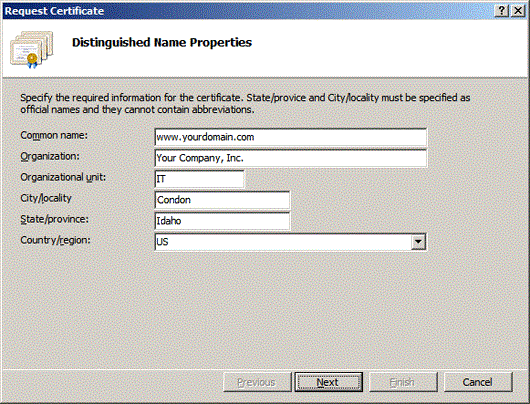The width and height of the screenshot is (530, 404).
Task: Click the greyed-out Finish button
Action: pos(403,382)
